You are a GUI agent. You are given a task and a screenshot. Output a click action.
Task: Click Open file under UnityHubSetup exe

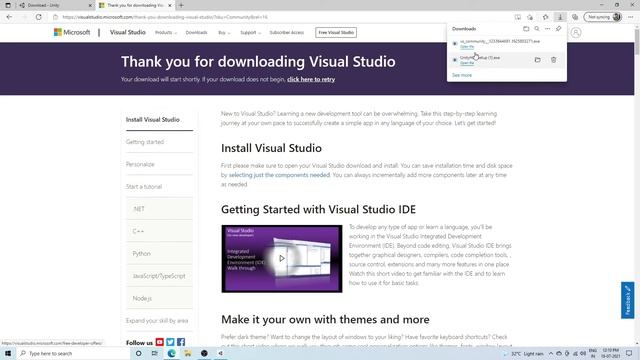(467, 63)
